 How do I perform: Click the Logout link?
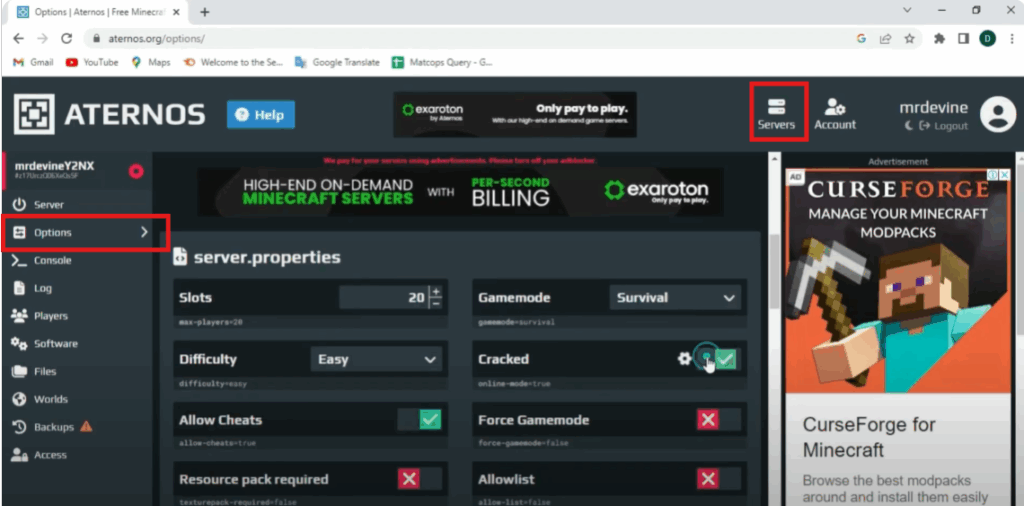[944, 126]
